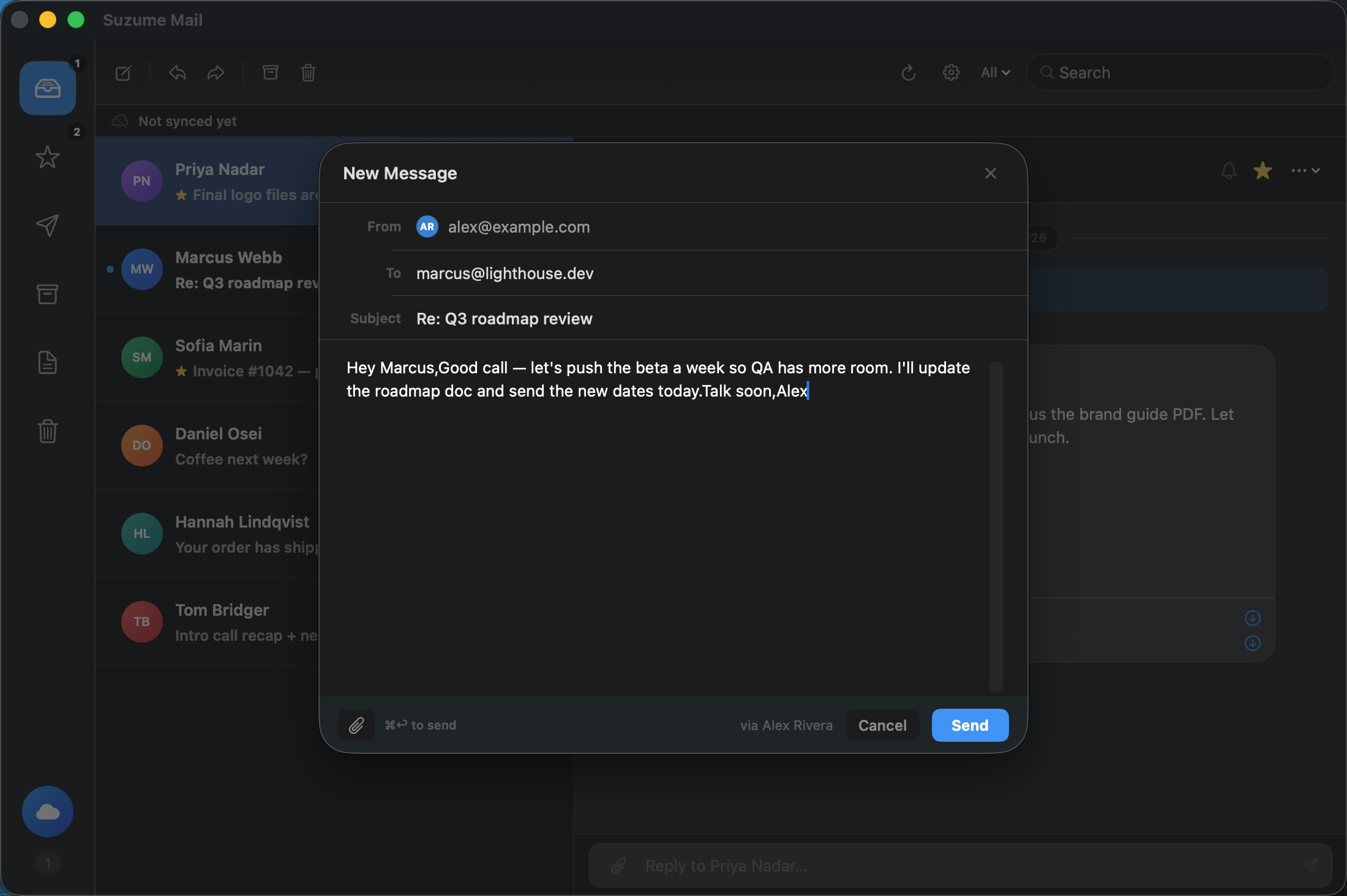
Task: Open the more options ellipsis menu
Action: [1305, 170]
